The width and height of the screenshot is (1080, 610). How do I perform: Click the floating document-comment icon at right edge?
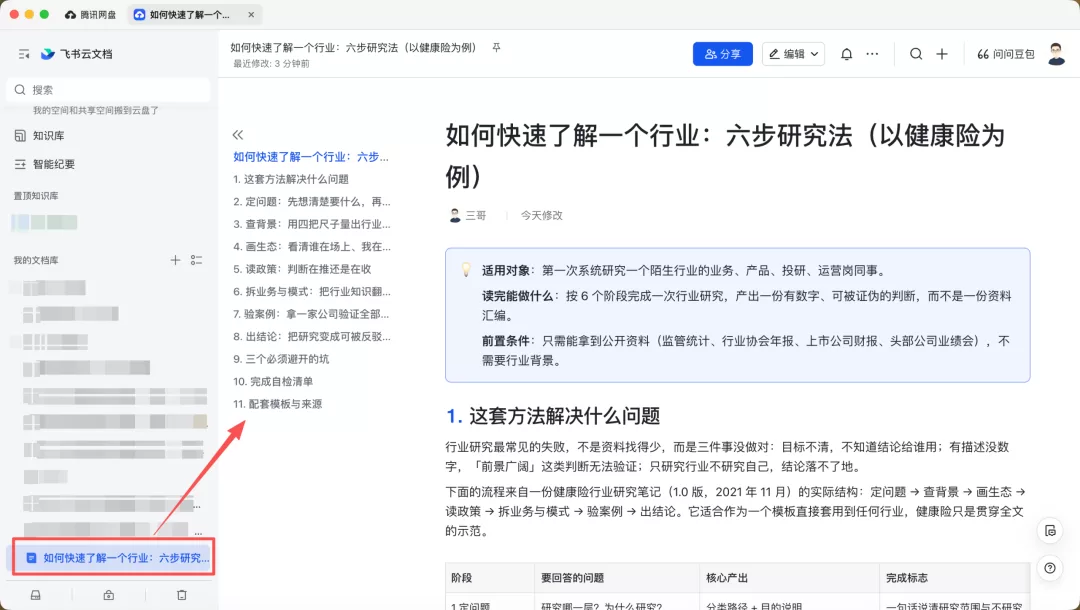tap(1050, 531)
